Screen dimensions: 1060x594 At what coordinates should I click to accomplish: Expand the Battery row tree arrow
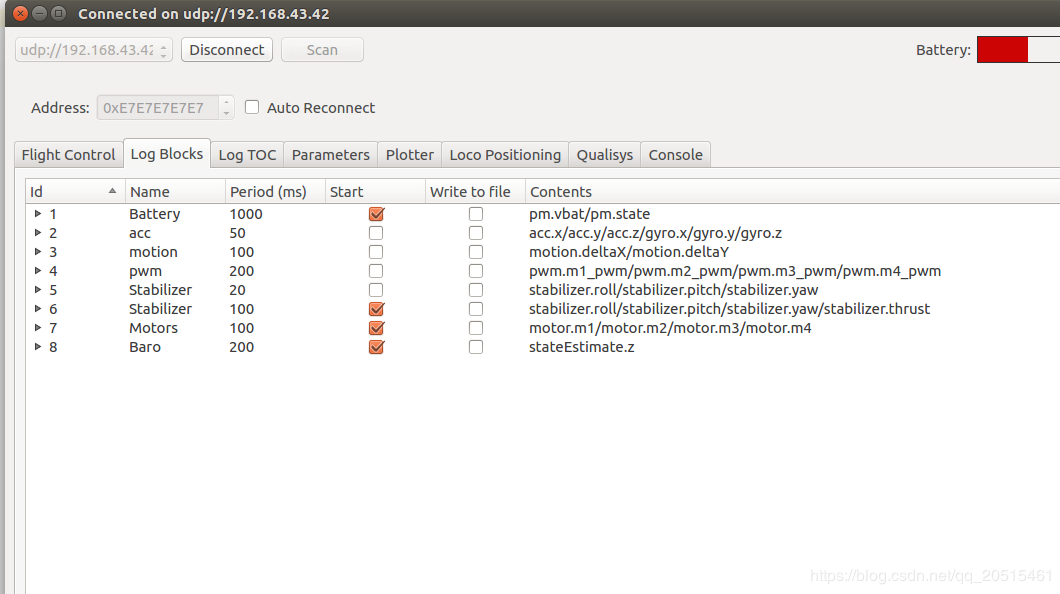[x=38, y=214]
